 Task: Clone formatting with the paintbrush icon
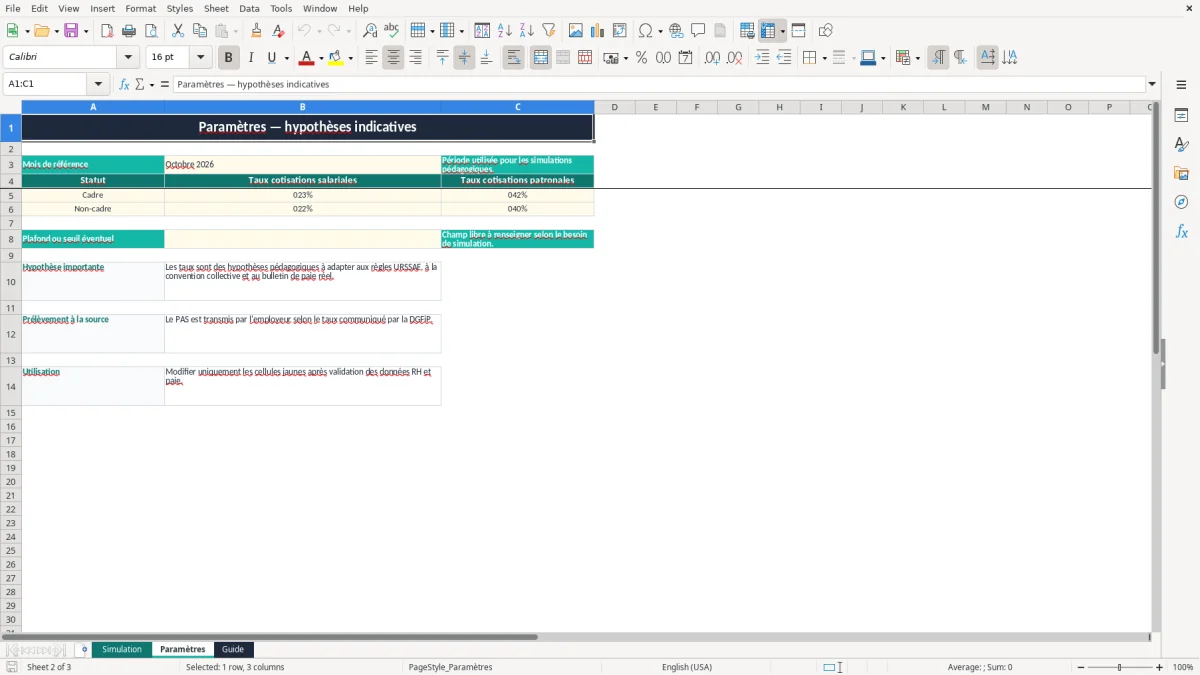tap(257, 31)
